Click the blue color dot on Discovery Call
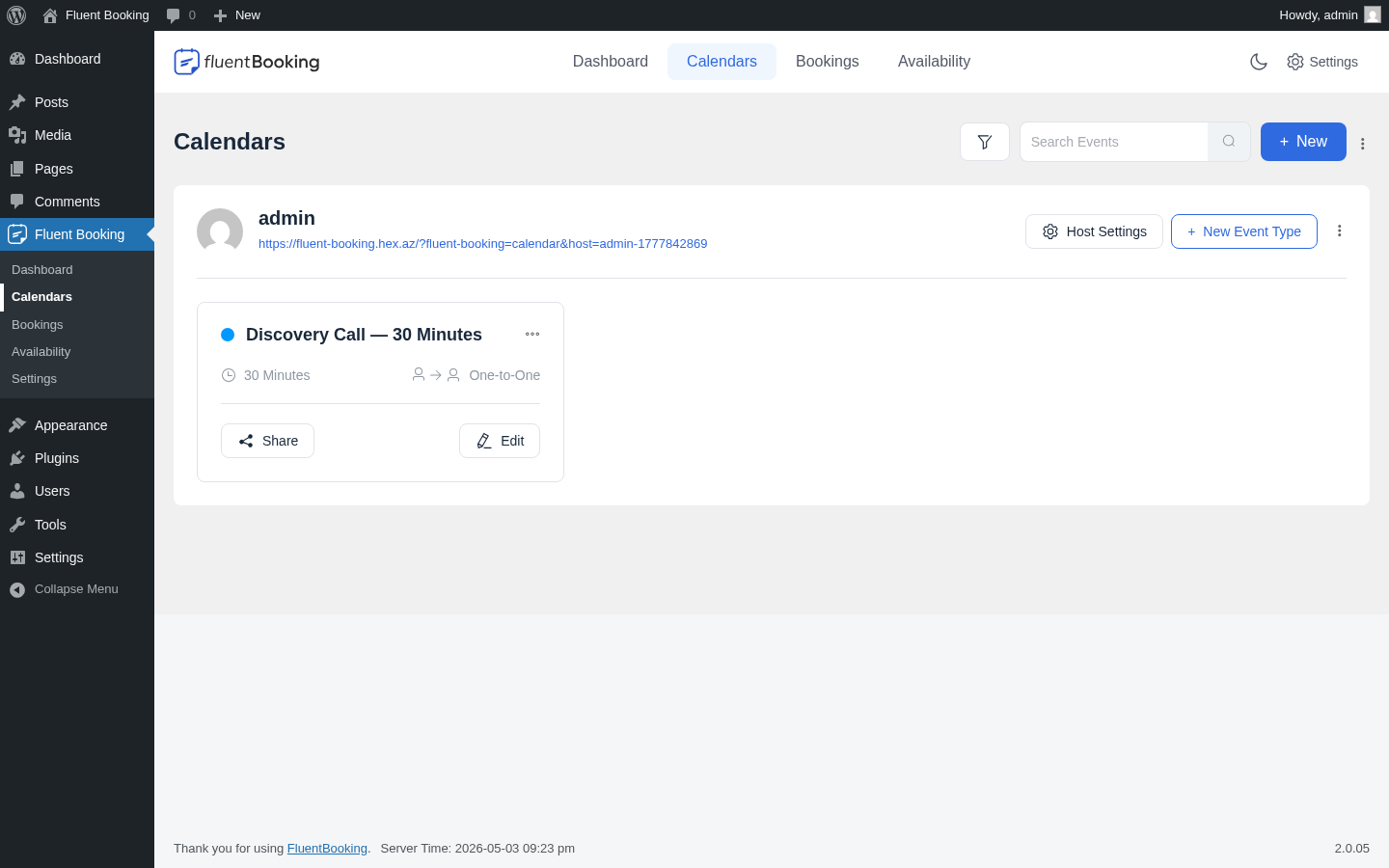 click(x=228, y=335)
